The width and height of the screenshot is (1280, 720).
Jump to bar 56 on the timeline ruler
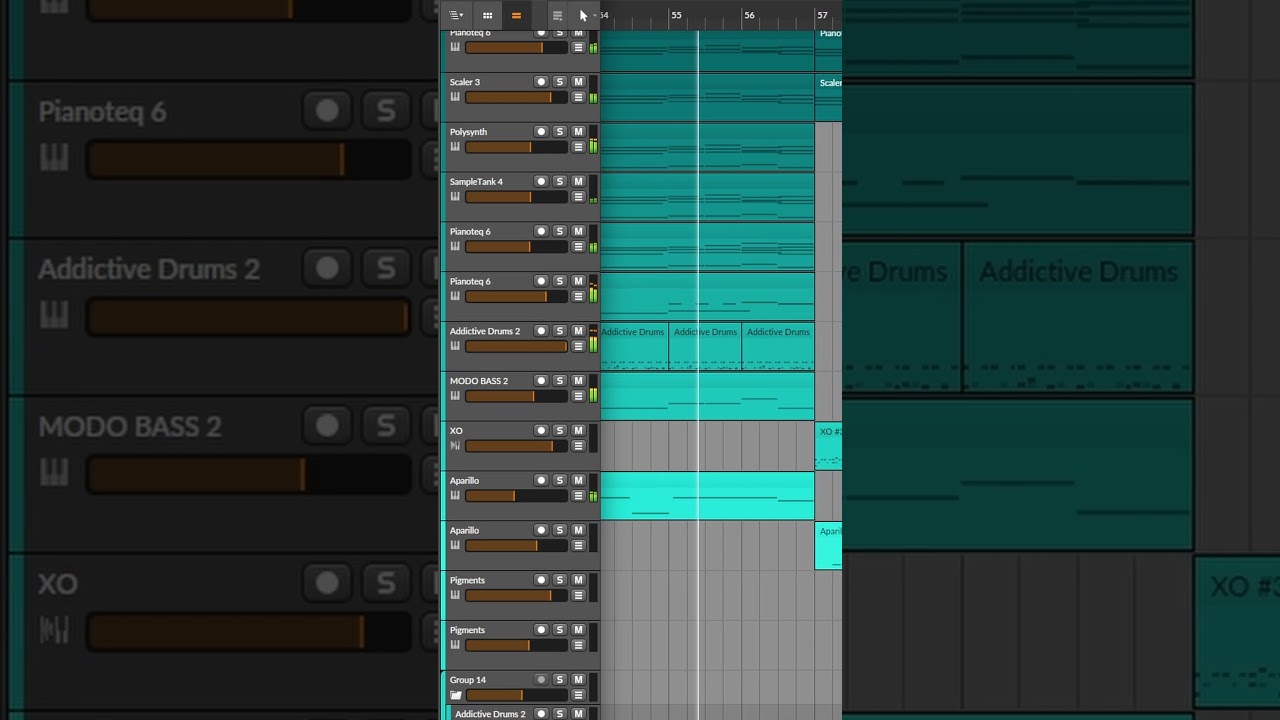pyautogui.click(x=749, y=15)
